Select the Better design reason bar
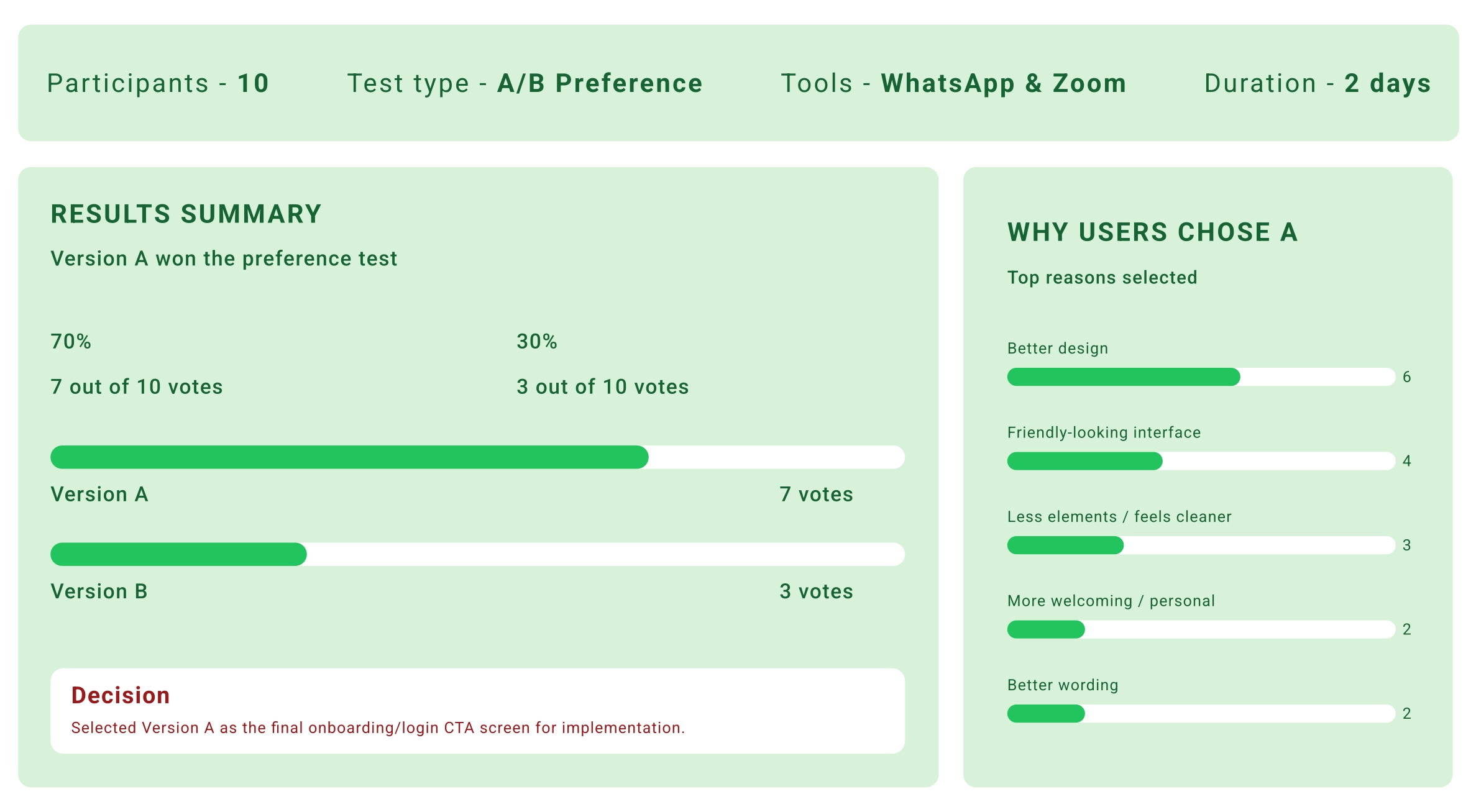 (1201, 377)
